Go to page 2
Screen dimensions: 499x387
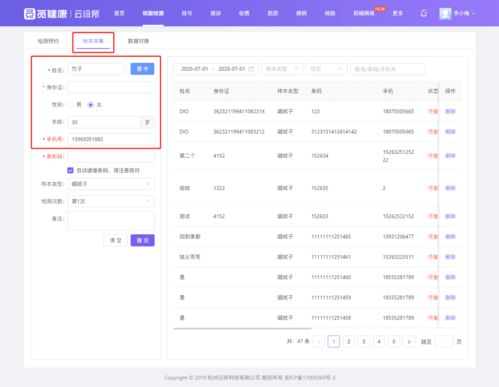pos(349,341)
